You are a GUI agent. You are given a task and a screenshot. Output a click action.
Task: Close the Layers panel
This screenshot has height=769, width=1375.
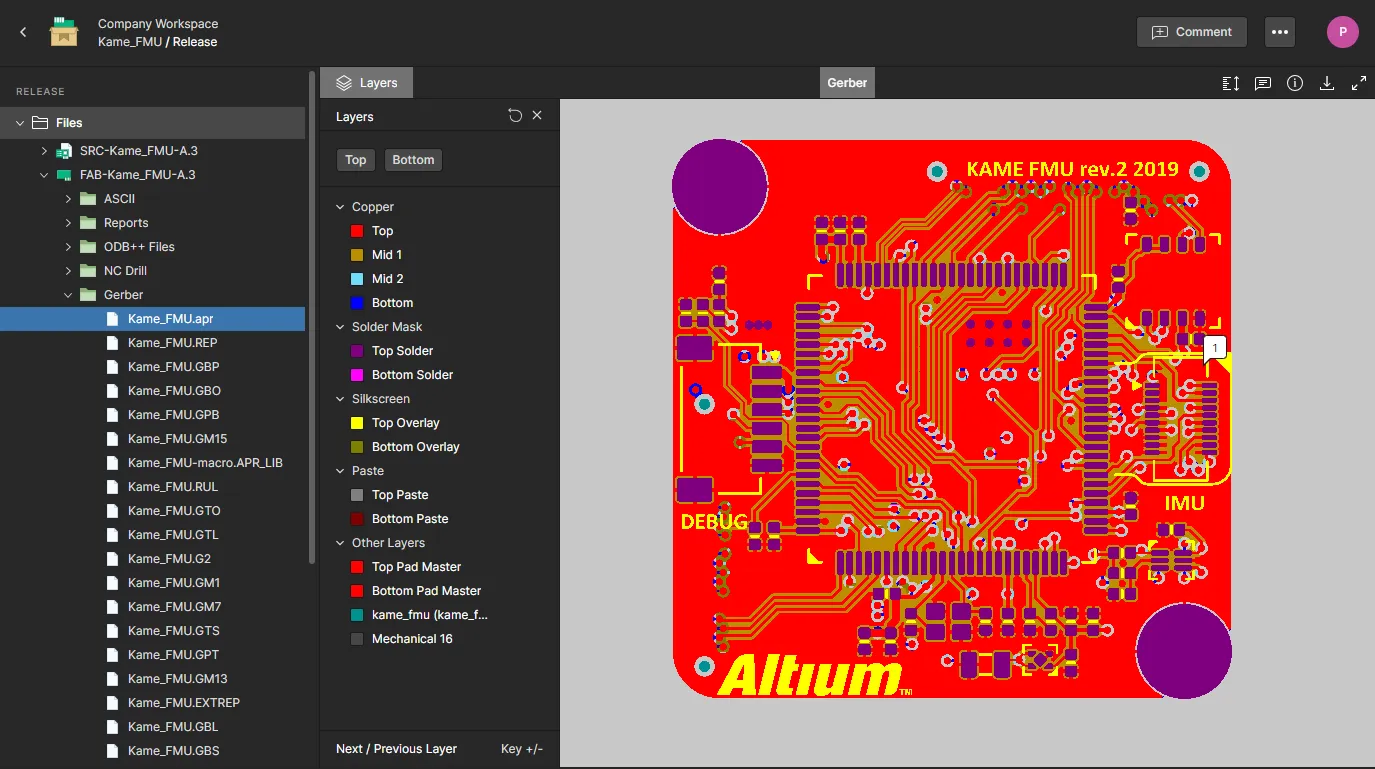click(537, 116)
